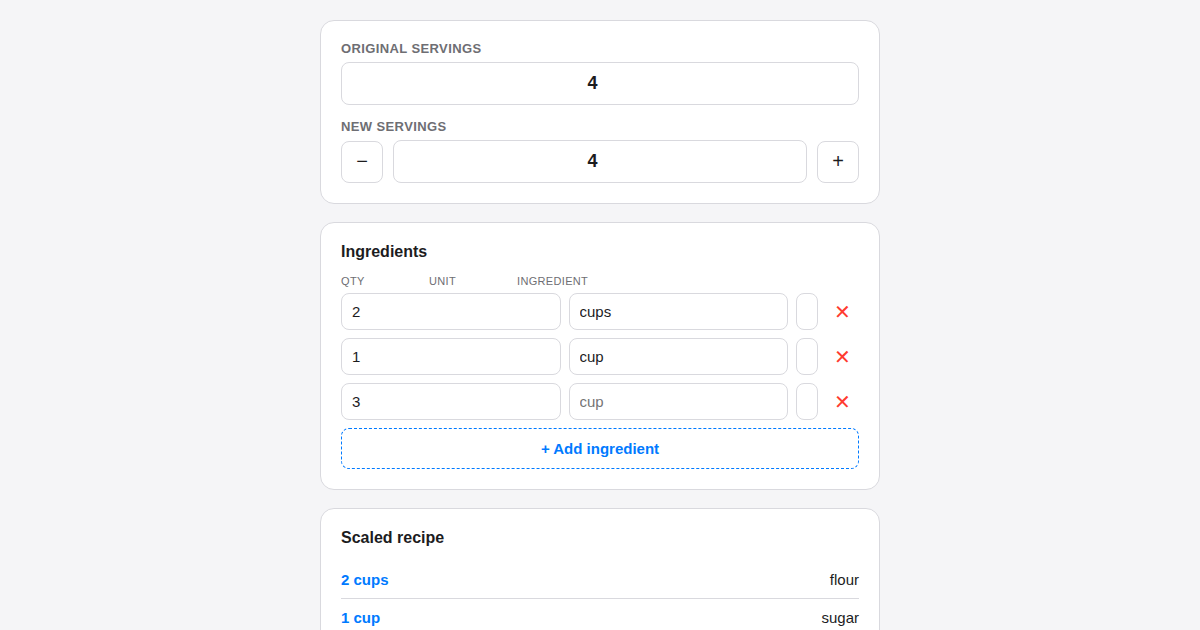Click the Scaled recipe heading
This screenshot has height=630, width=1200.
(393, 537)
